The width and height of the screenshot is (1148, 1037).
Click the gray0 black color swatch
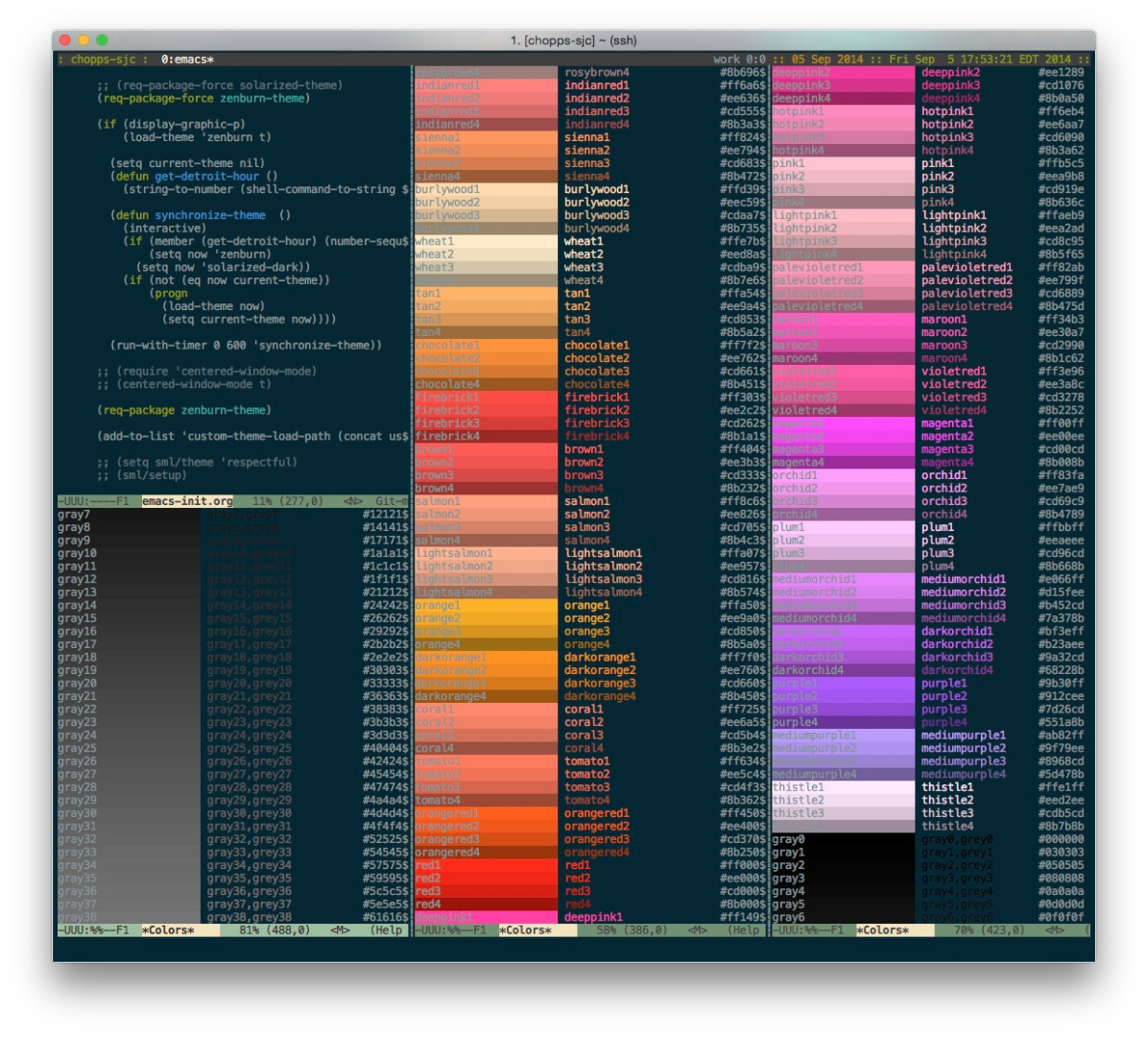(x=843, y=839)
